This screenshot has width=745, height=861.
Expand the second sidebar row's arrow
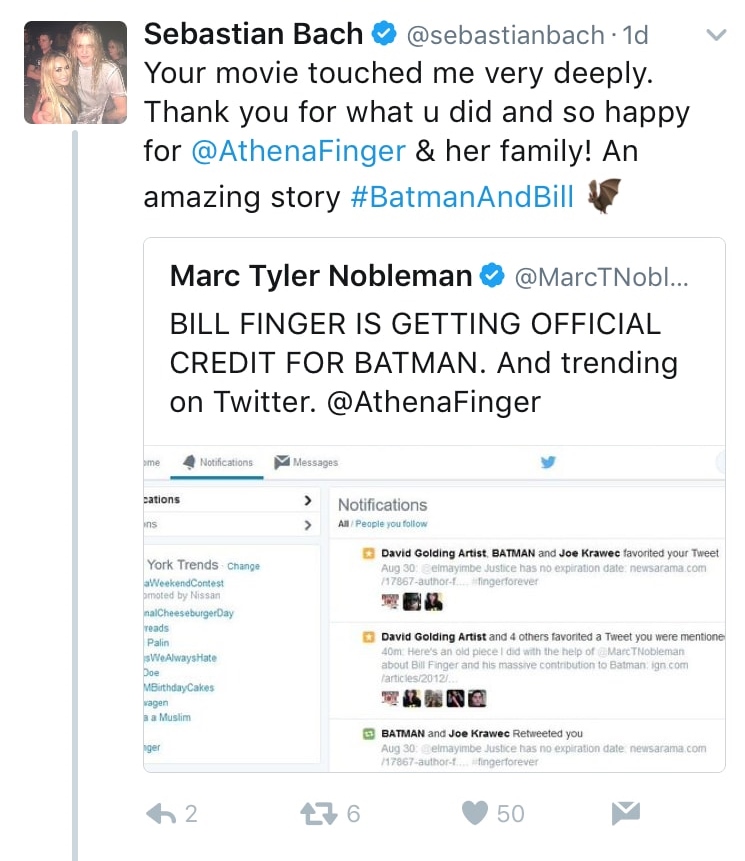[x=307, y=524]
